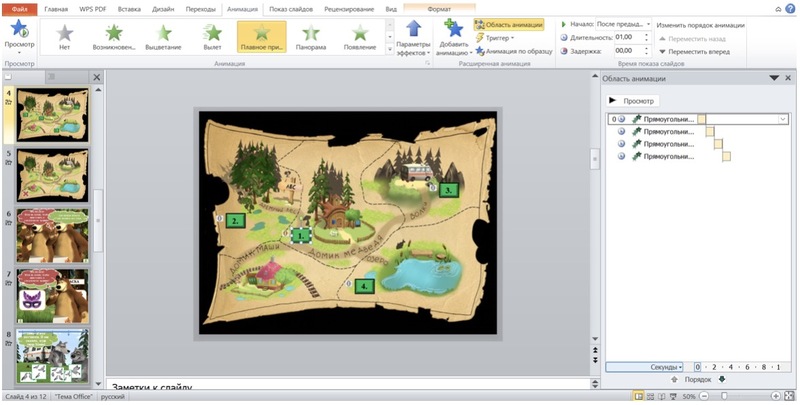Close the slide thumbnails pane
This screenshot has height=405, width=800.
pyautogui.click(x=97, y=78)
